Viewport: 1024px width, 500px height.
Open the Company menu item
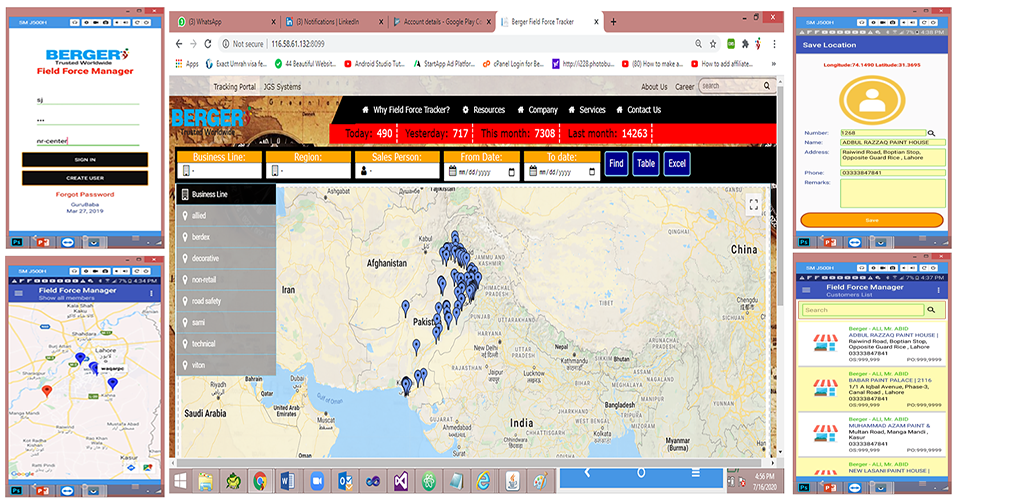[x=537, y=110]
